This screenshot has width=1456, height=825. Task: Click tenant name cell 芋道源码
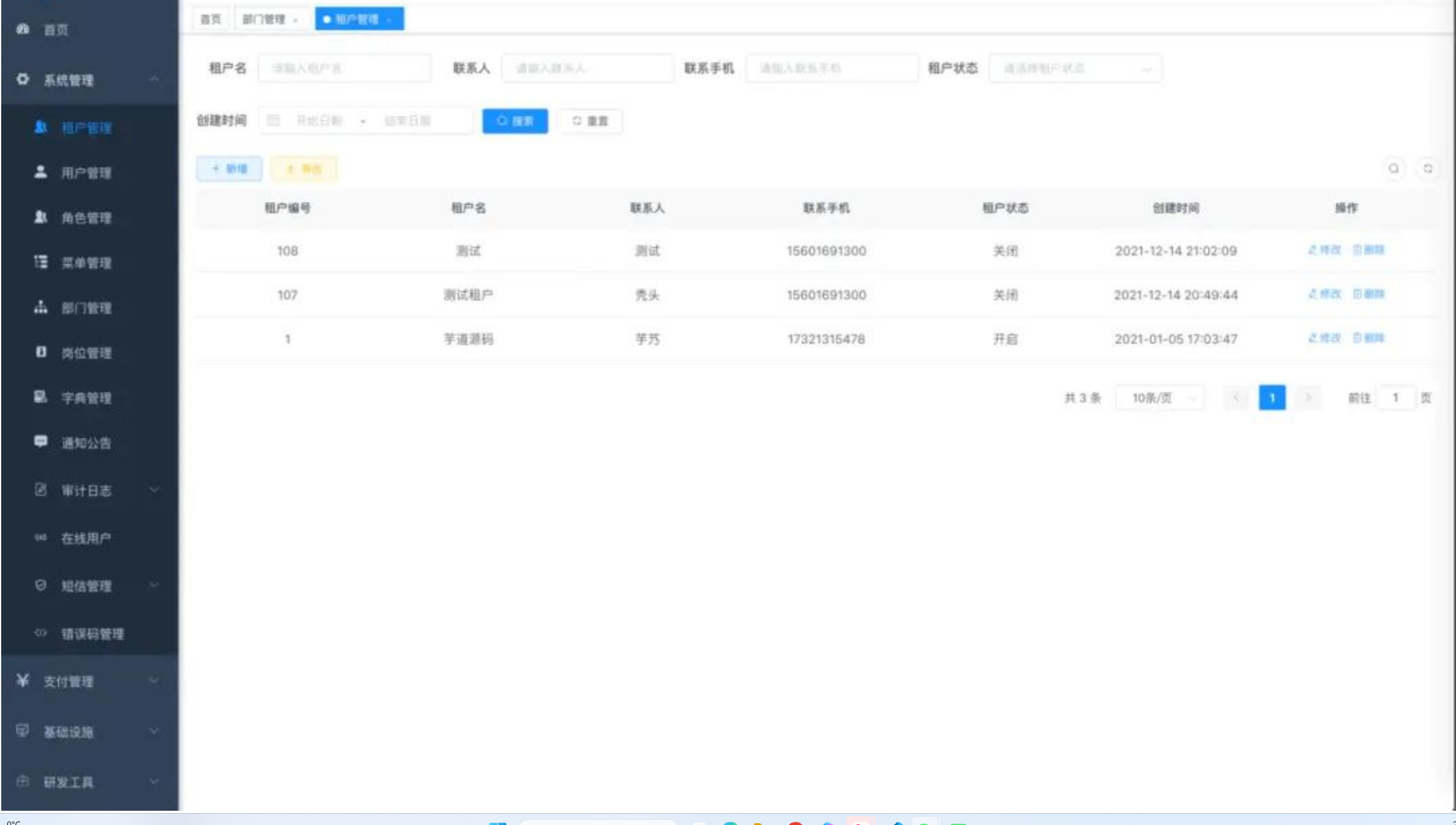pyautogui.click(x=469, y=339)
